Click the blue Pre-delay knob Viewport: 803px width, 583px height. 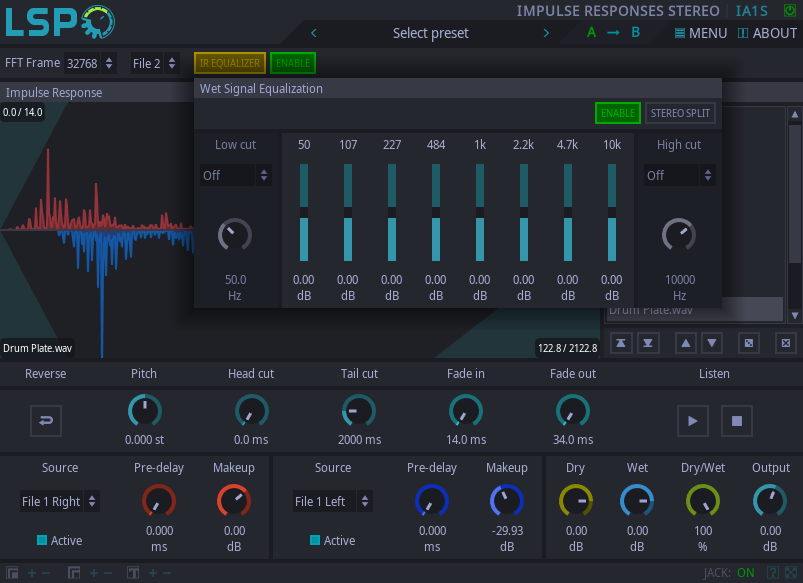click(432, 501)
